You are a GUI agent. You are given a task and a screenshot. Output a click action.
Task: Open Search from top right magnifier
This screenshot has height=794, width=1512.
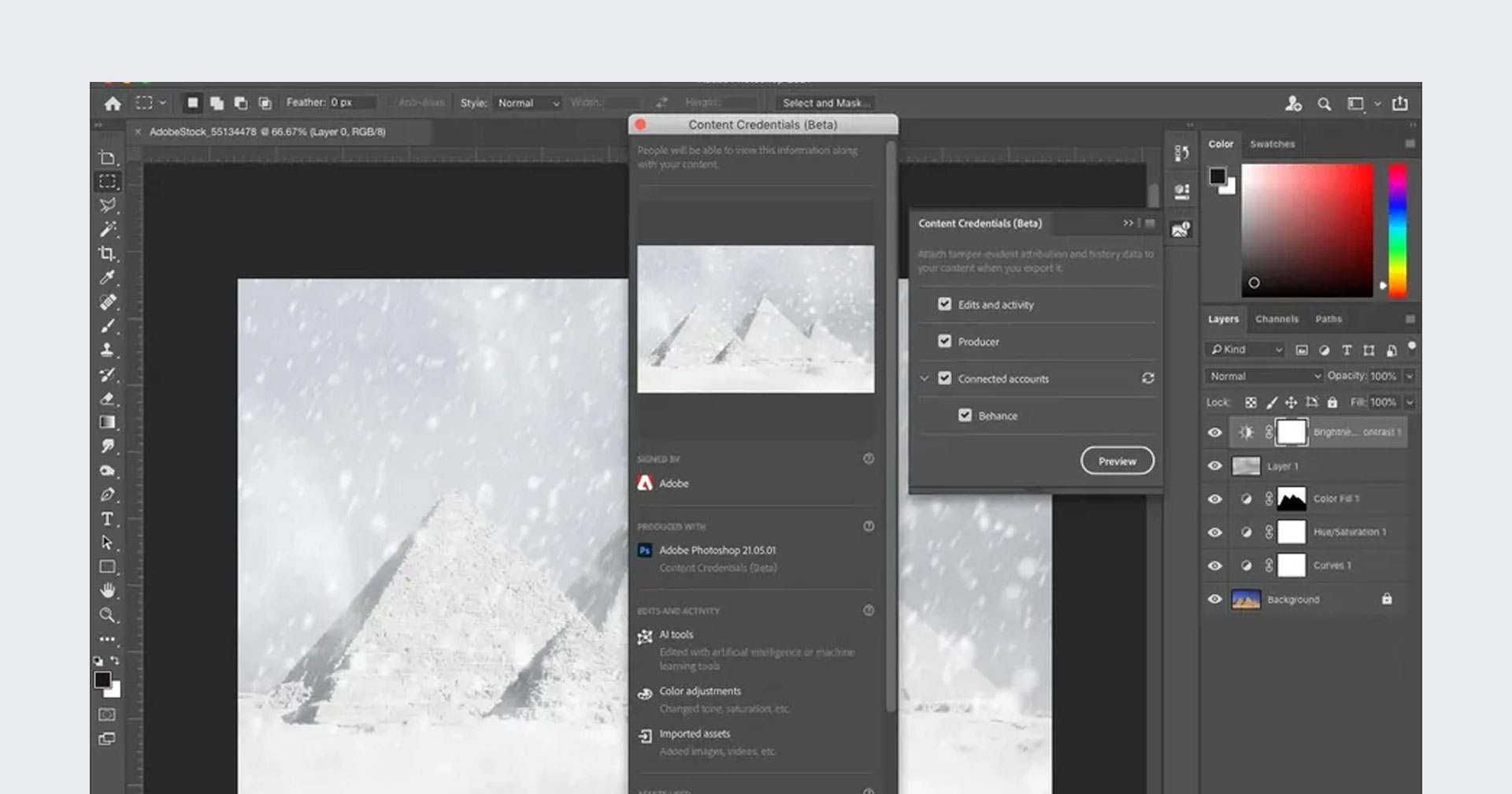(x=1325, y=104)
